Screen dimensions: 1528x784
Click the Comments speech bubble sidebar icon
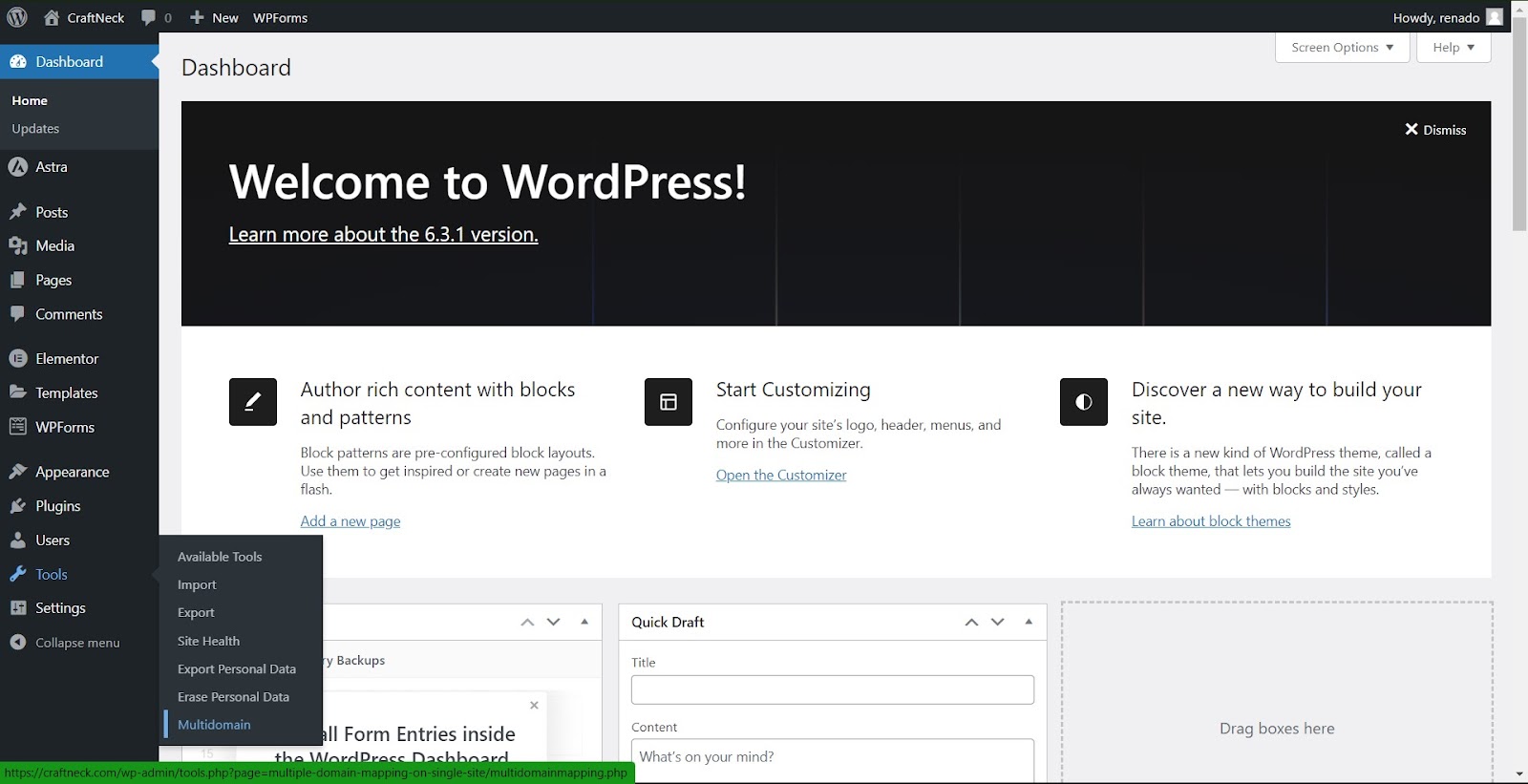(x=18, y=313)
